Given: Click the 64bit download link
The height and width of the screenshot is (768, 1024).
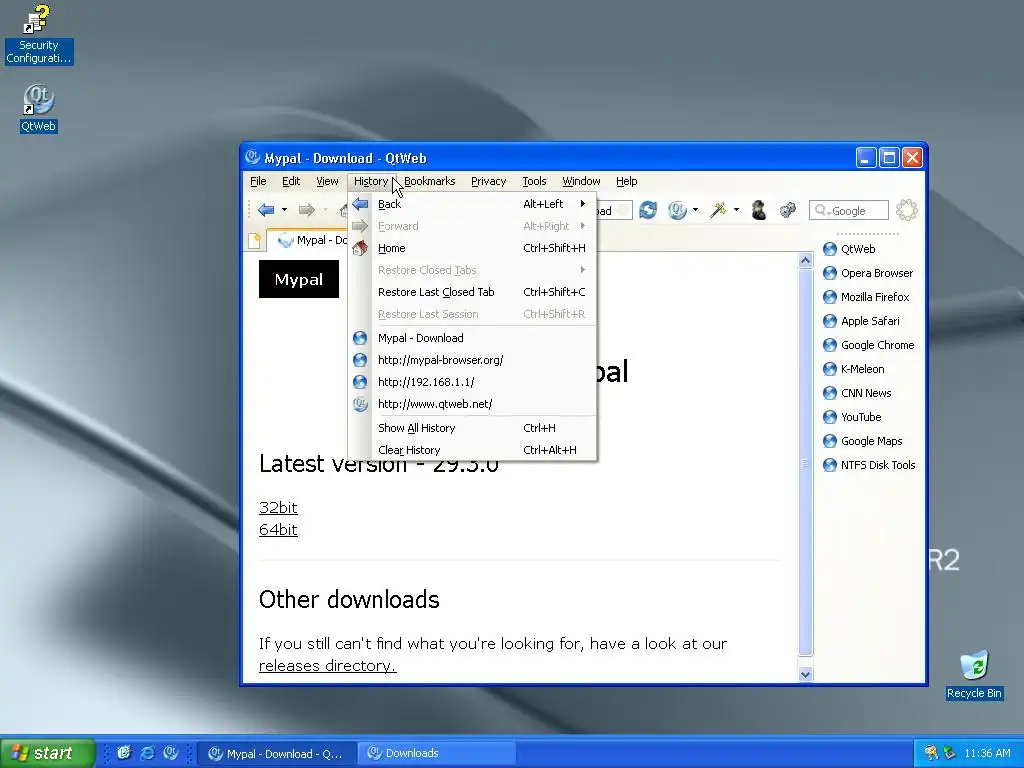Looking at the screenshot, I should 278,530.
